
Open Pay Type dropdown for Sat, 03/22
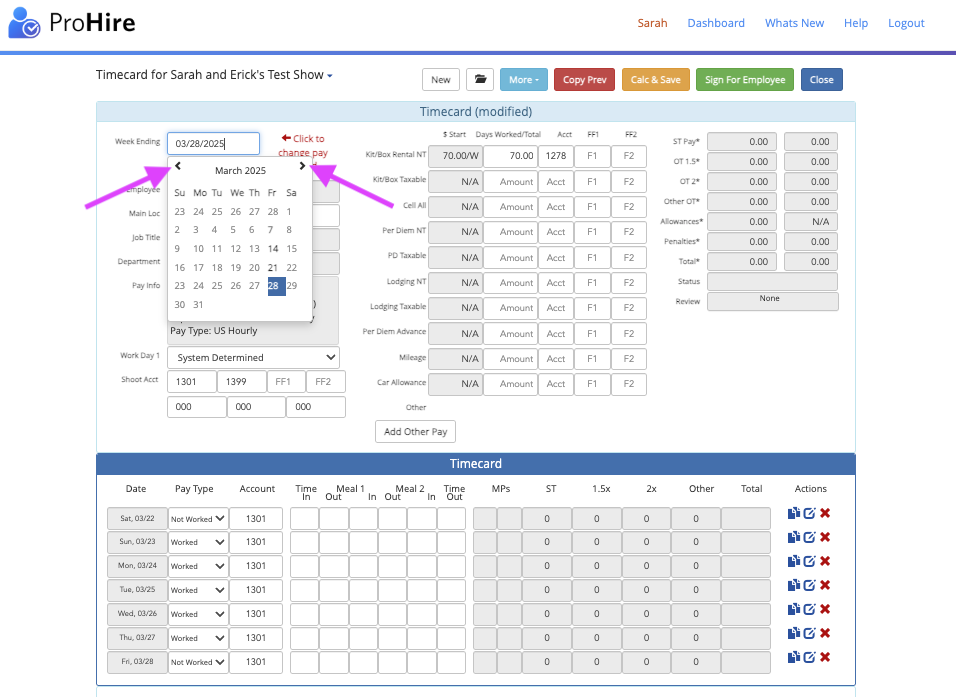[x=198, y=518]
